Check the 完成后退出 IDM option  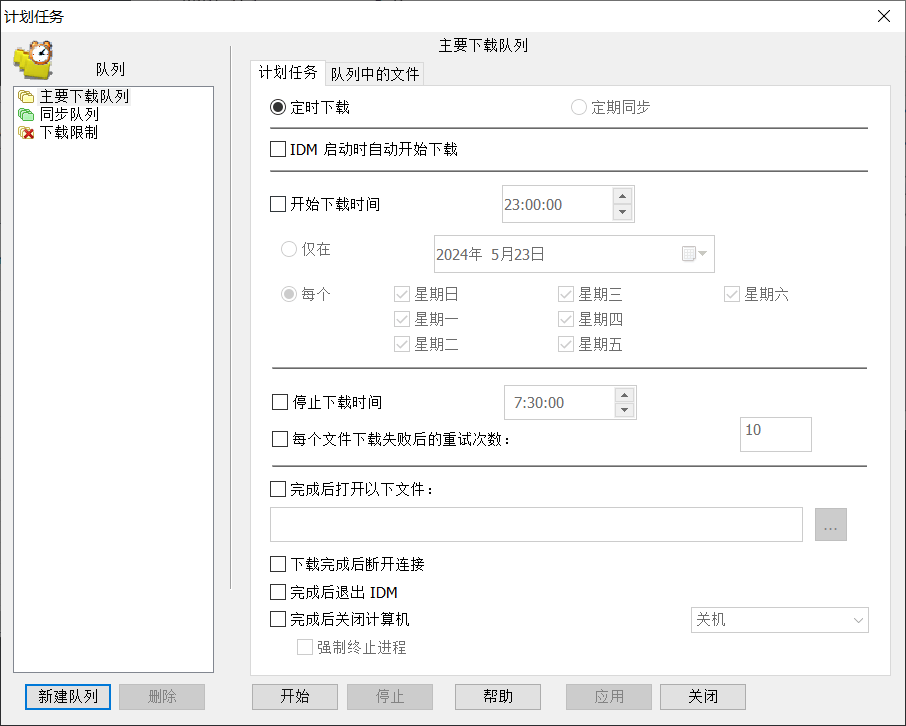[x=279, y=592]
